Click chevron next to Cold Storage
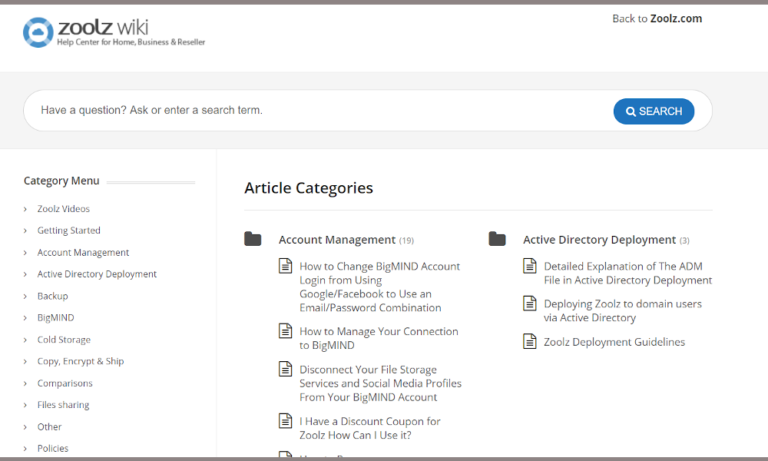Viewport: 768px width, 461px height. point(25,340)
